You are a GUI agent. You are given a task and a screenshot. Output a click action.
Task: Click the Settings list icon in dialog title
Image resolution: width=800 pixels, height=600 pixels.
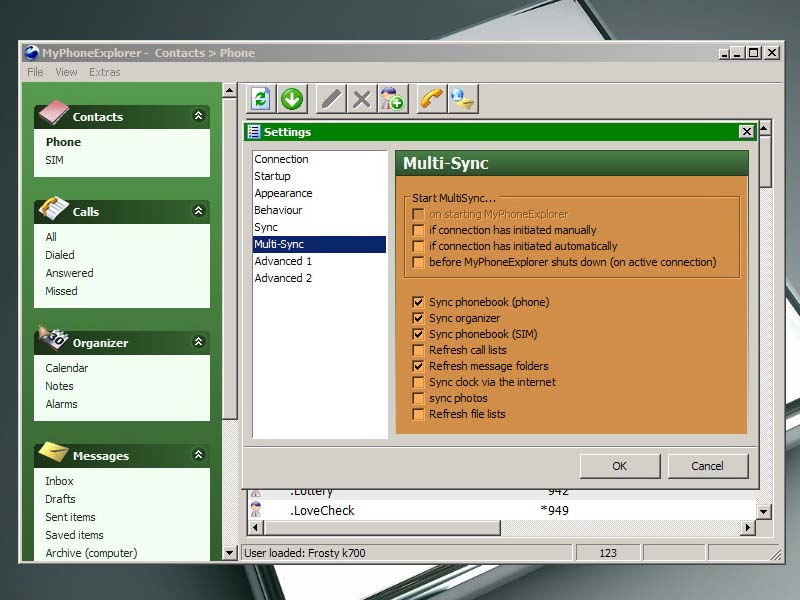point(254,132)
